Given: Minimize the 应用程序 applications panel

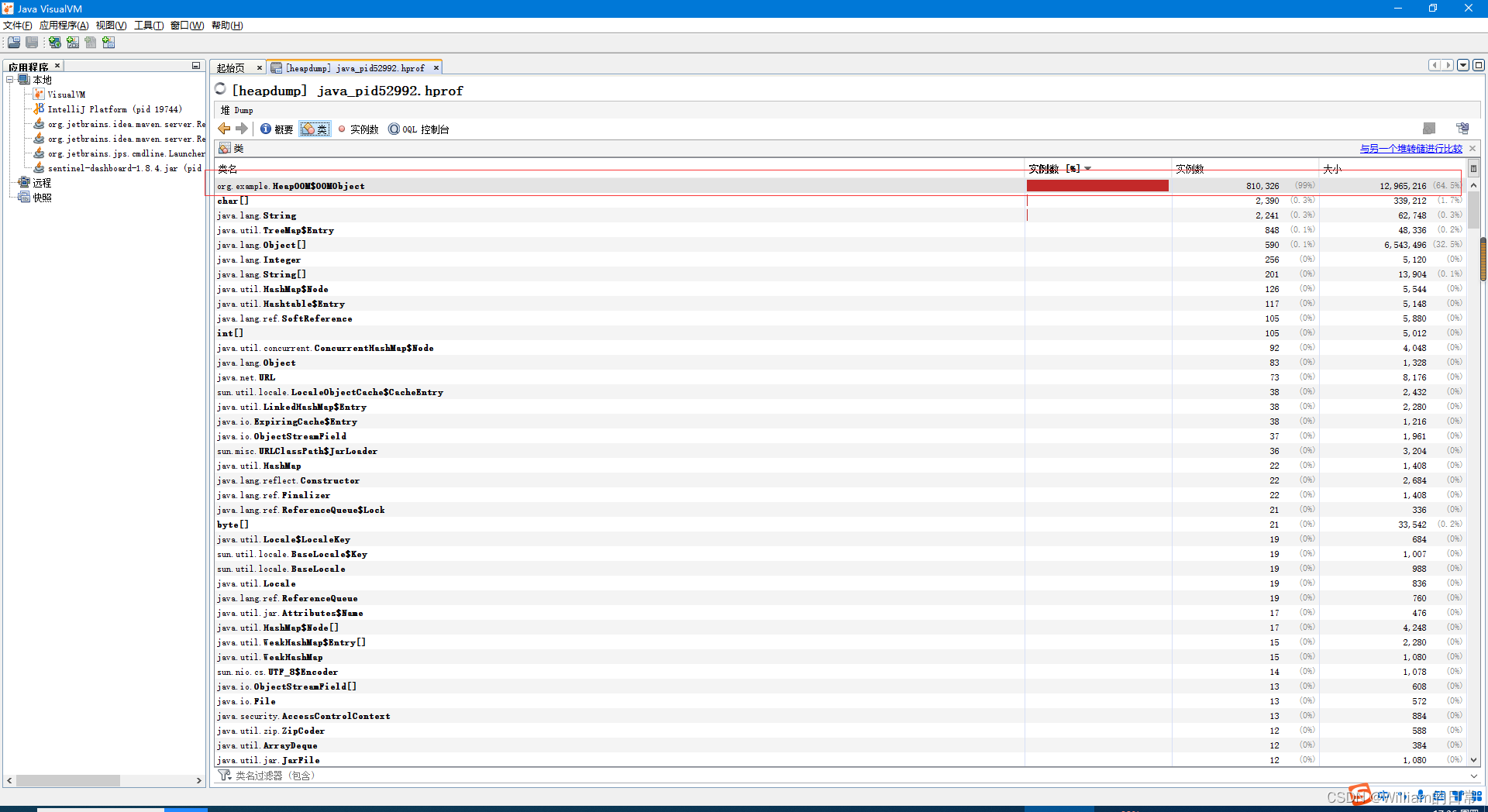Looking at the screenshot, I should pyautogui.click(x=196, y=66).
